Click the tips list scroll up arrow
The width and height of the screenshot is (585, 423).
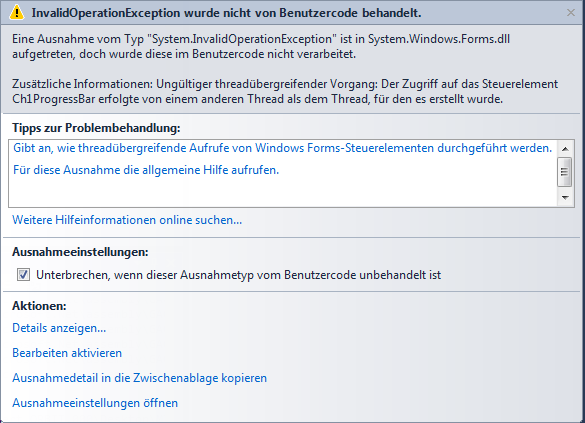coord(565,149)
